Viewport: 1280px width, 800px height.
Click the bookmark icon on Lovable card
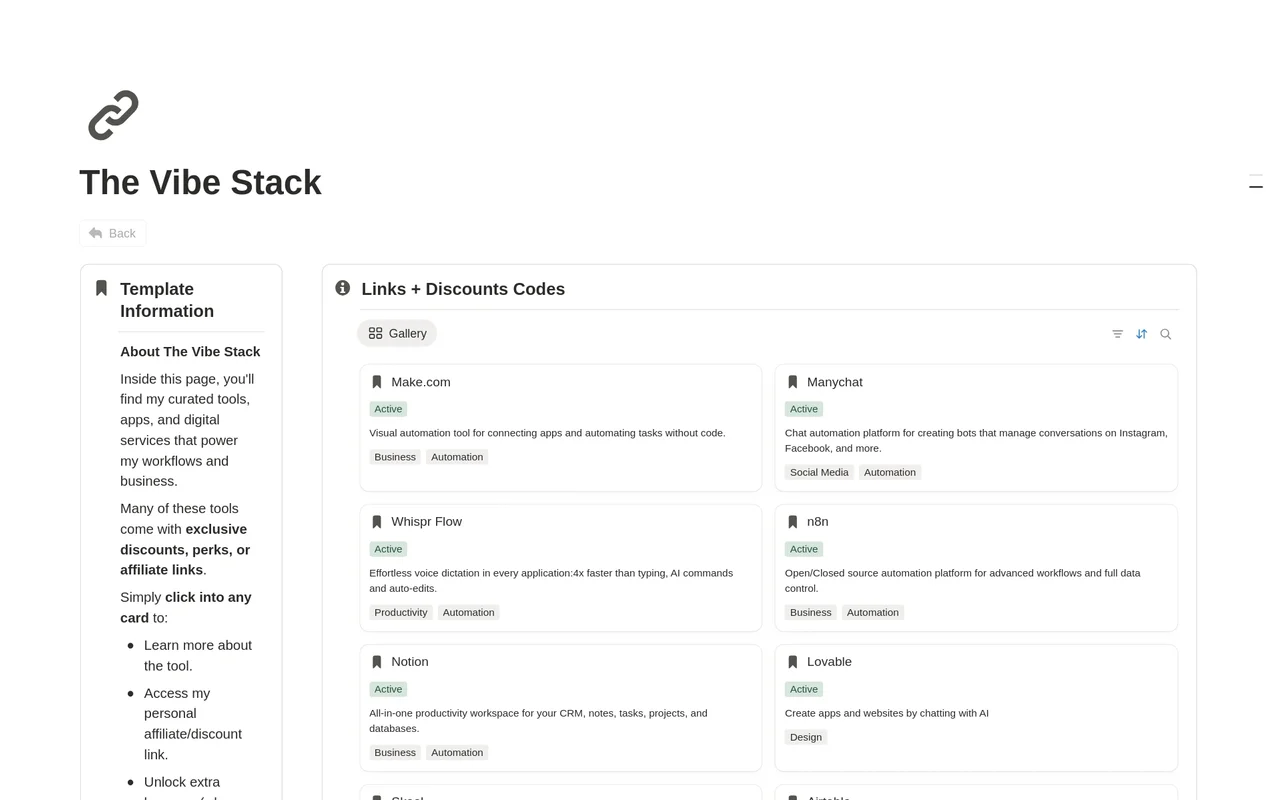coord(793,662)
